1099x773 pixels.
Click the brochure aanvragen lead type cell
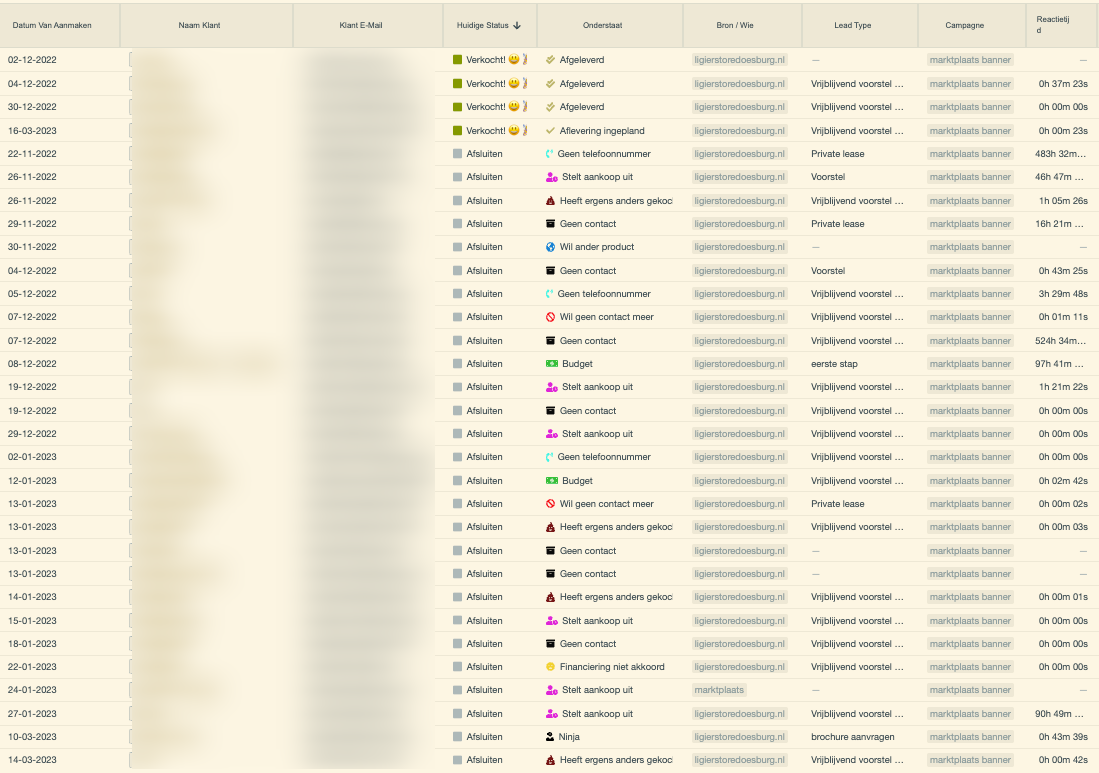[x=852, y=737]
